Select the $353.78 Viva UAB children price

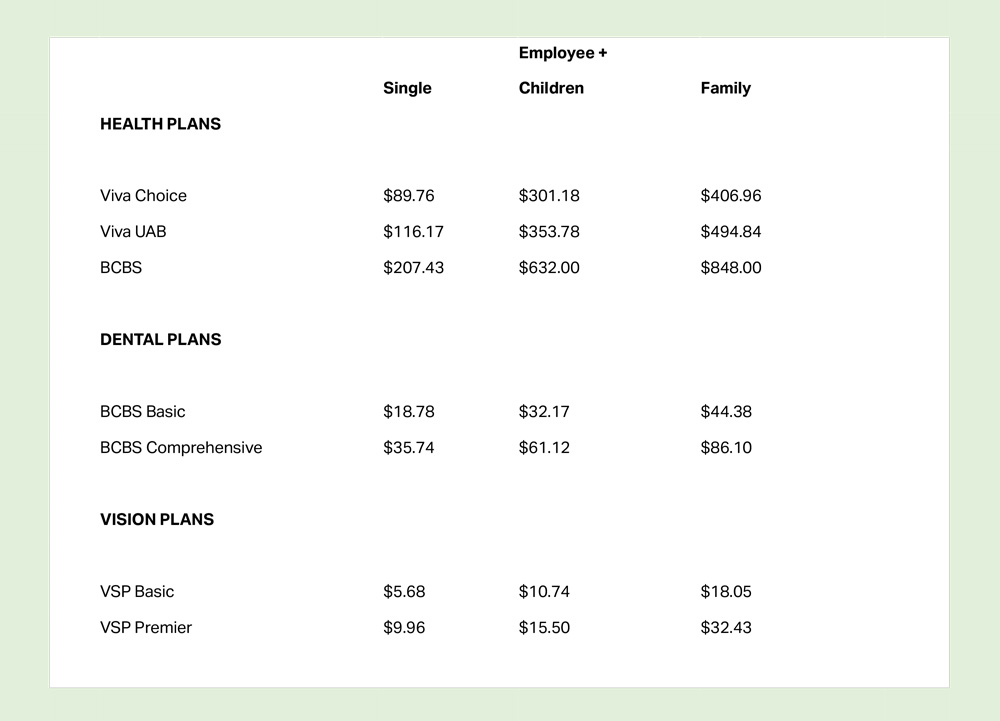549,232
